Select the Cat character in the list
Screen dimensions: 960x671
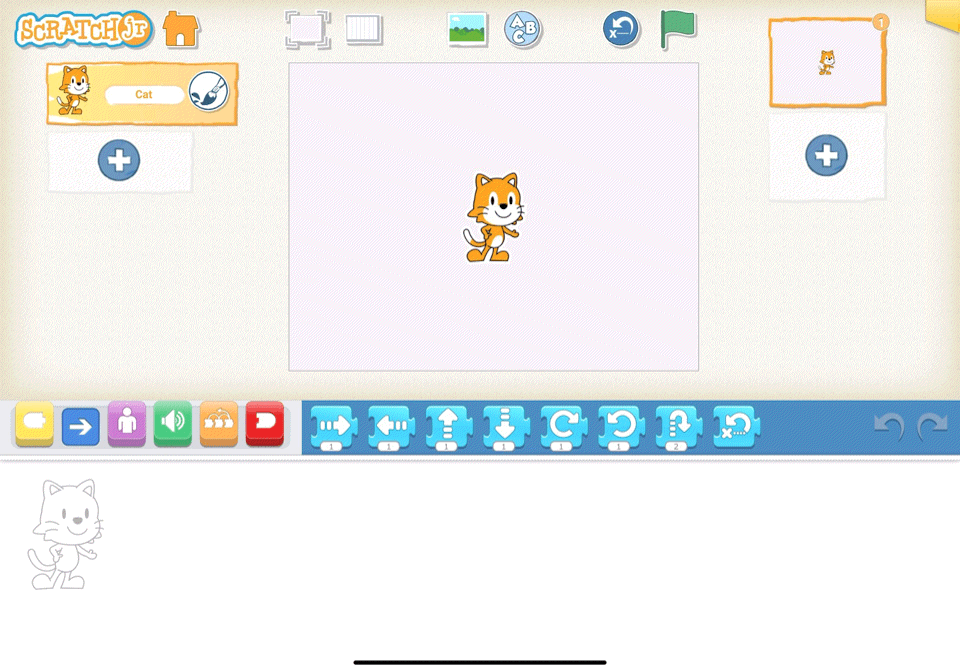[142, 94]
